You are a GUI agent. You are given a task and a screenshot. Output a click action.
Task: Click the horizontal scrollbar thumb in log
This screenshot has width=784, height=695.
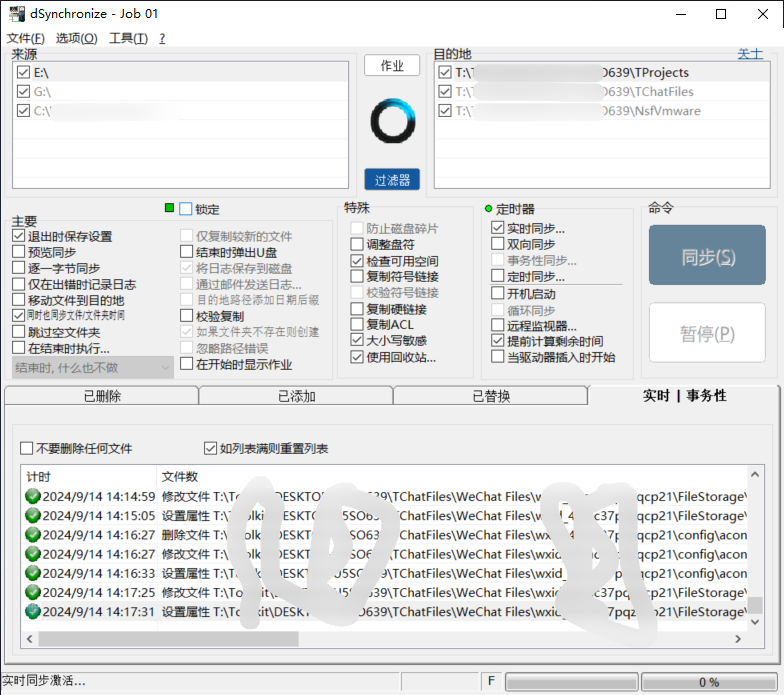click(168, 638)
